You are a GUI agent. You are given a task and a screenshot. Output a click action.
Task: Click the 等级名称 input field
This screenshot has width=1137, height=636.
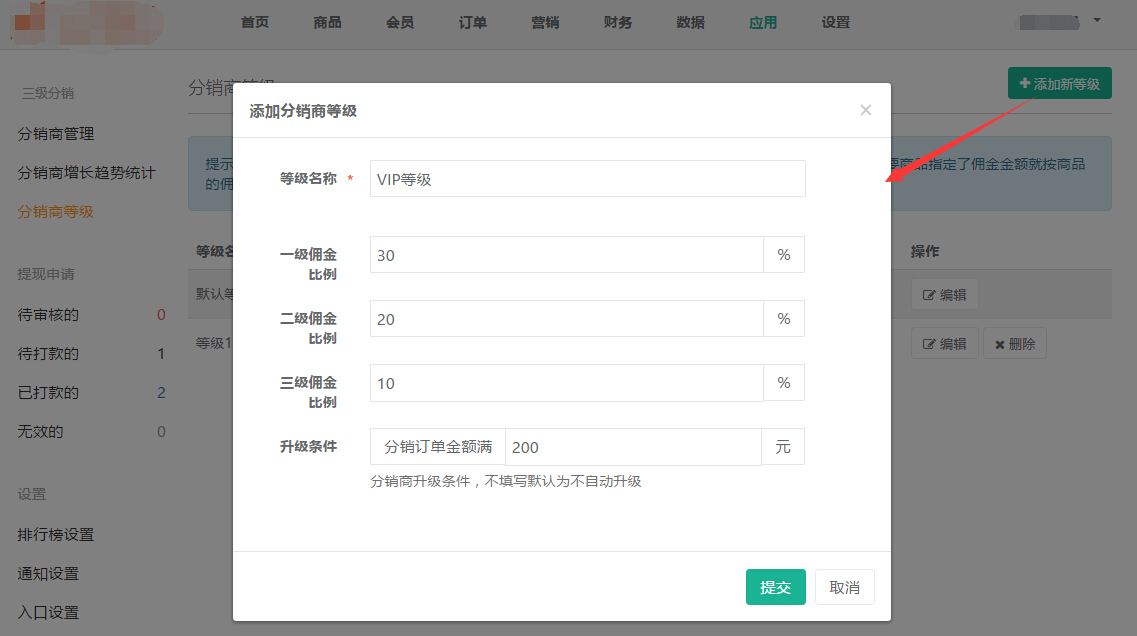click(587, 179)
